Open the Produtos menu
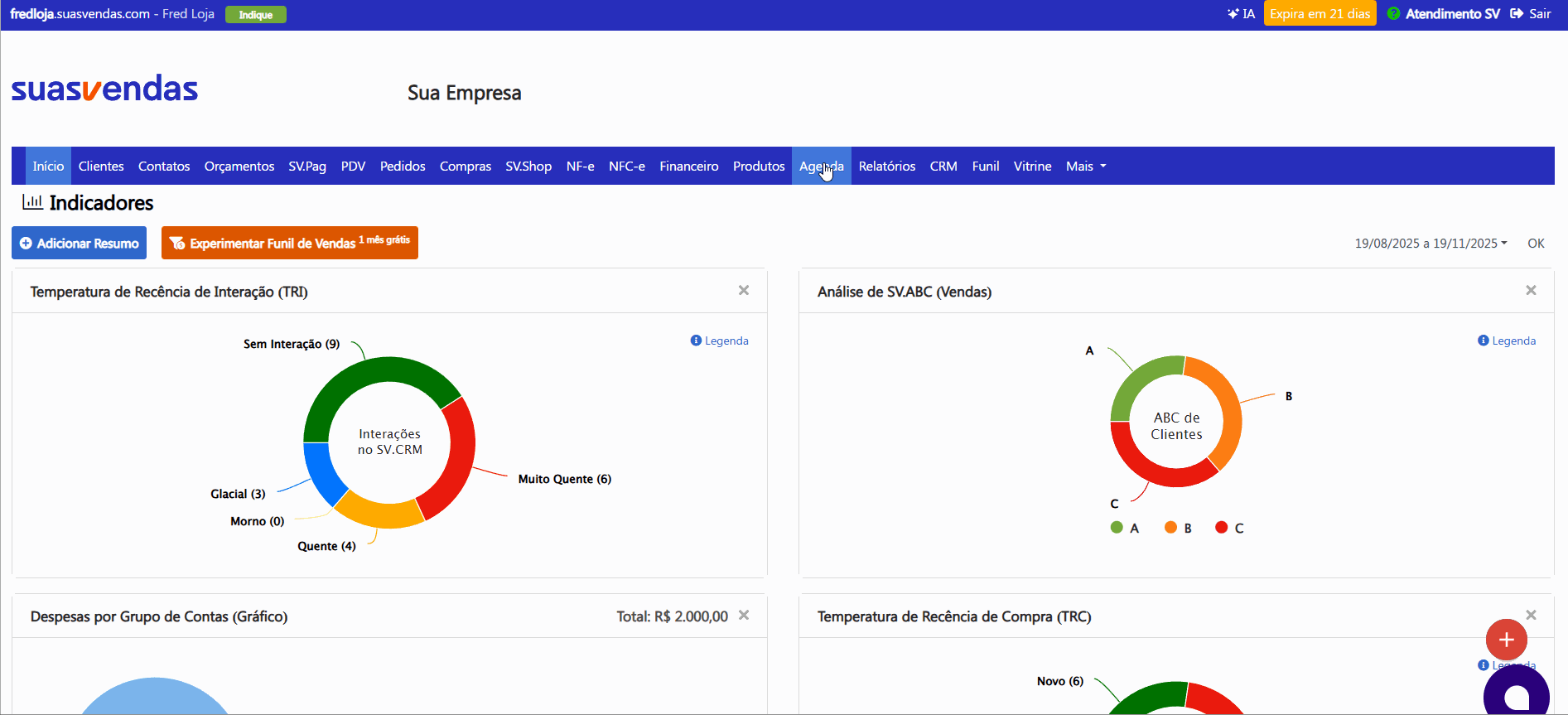 (759, 166)
